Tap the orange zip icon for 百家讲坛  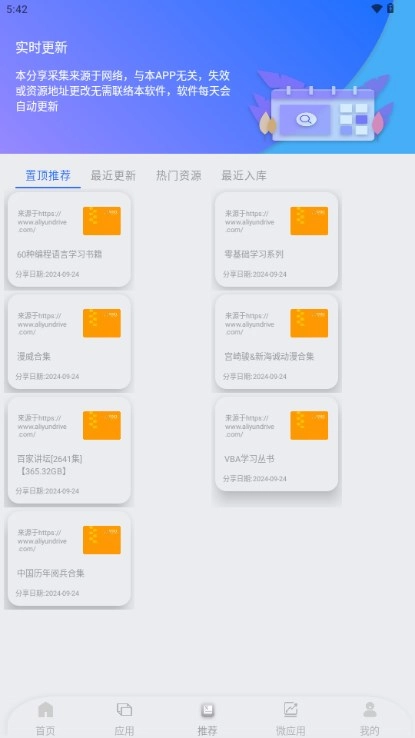pyautogui.click(x=102, y=425)
